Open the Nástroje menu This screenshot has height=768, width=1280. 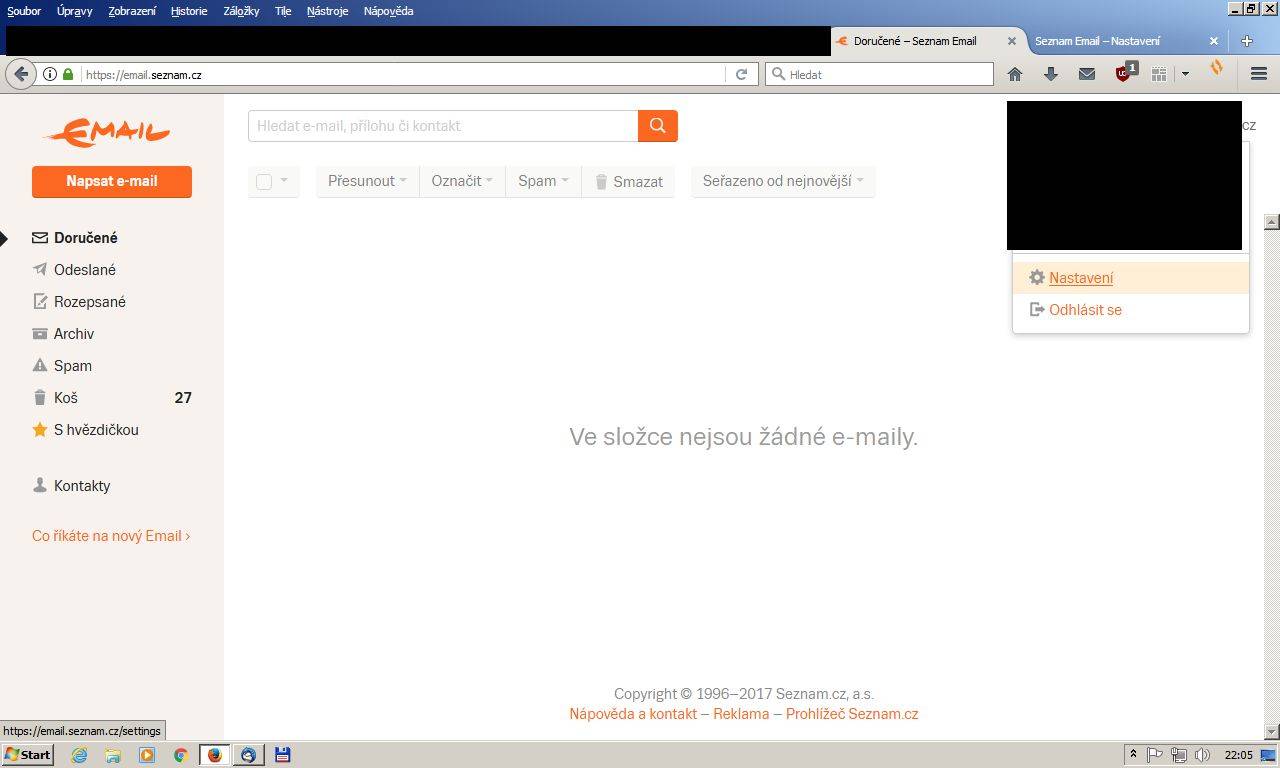pyautogui.click(x=327, y=11)
